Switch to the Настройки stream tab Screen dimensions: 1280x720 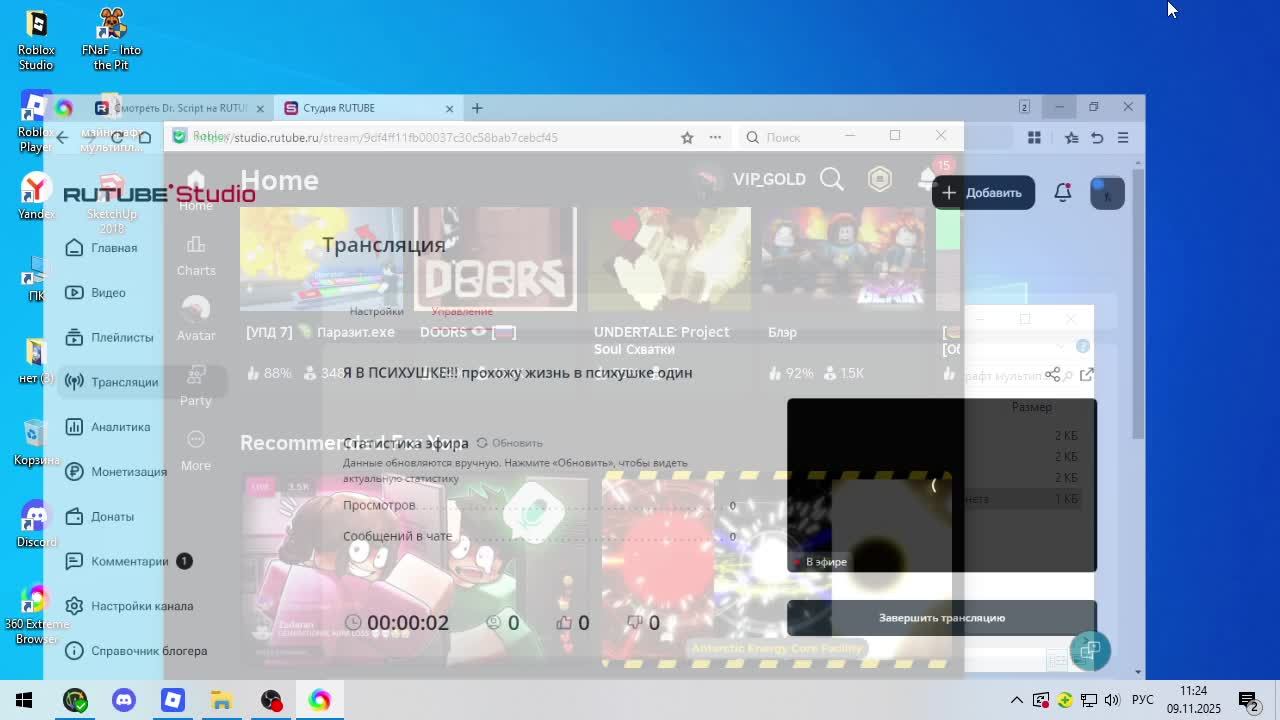coord(376,311)
